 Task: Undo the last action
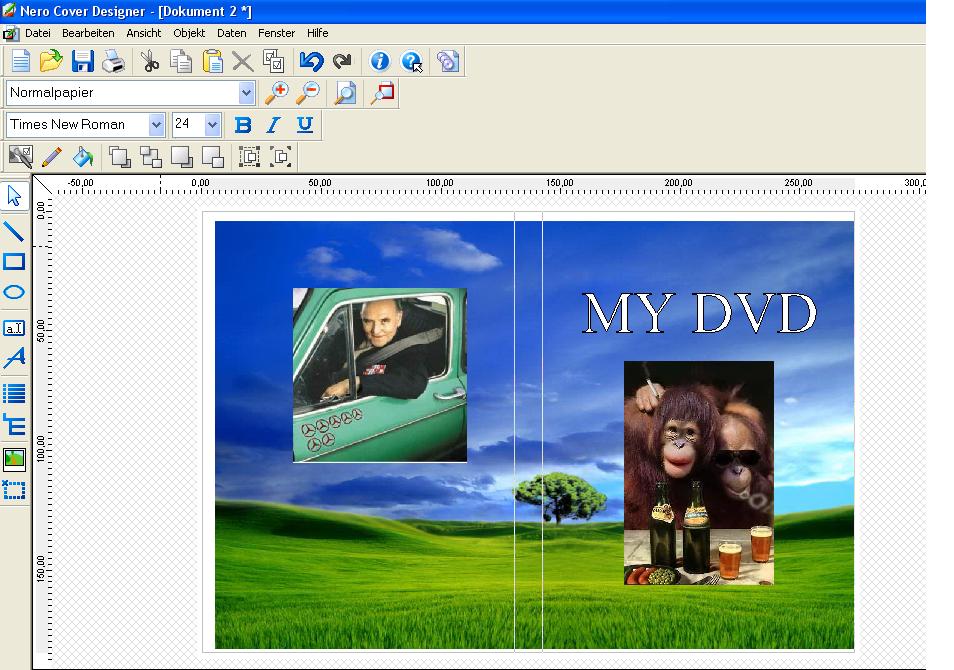click(311, 62)
